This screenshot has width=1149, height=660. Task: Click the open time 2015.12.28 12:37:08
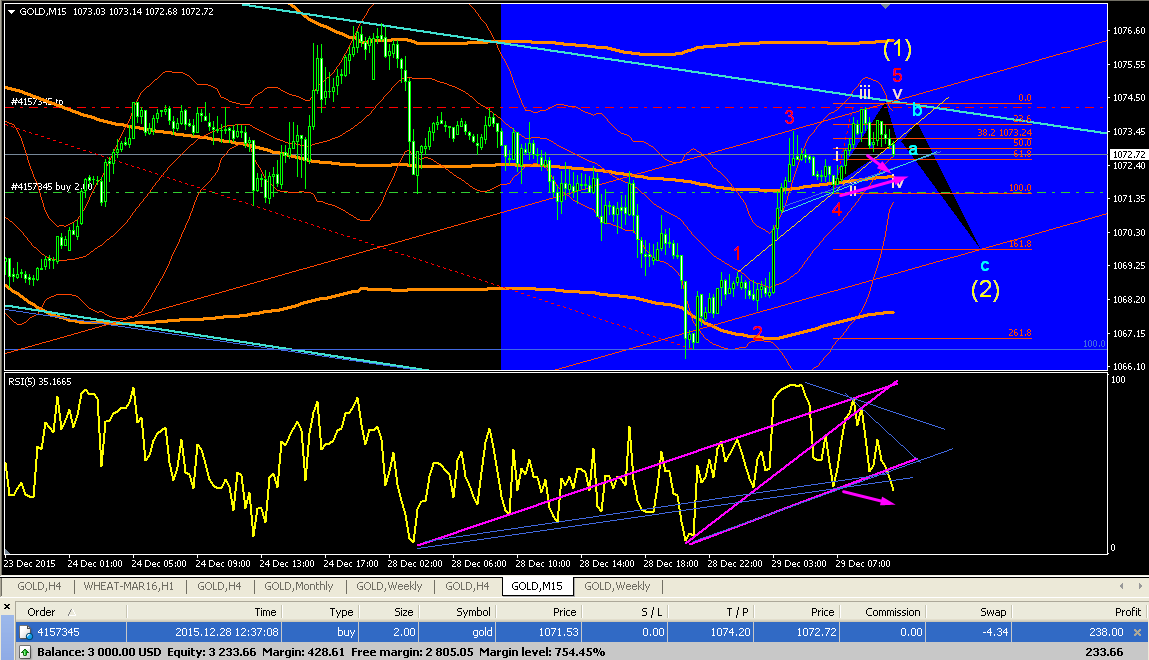click(226, 632)
